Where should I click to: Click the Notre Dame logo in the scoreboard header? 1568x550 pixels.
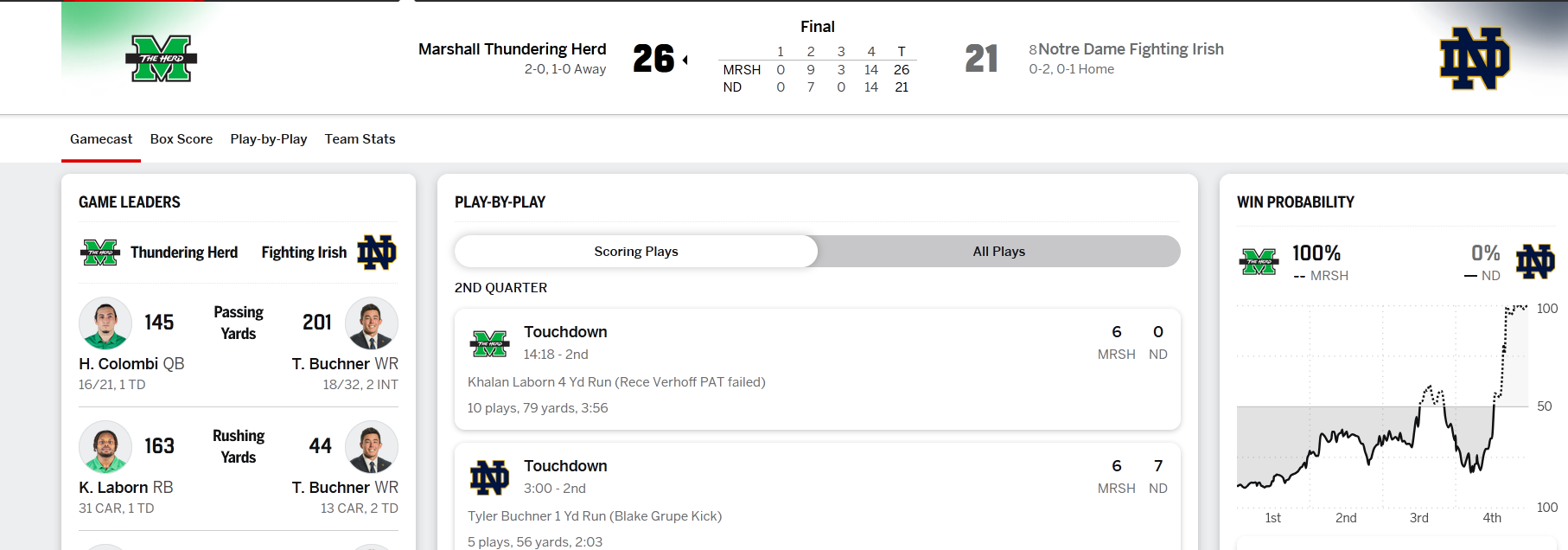(1474, 59)
